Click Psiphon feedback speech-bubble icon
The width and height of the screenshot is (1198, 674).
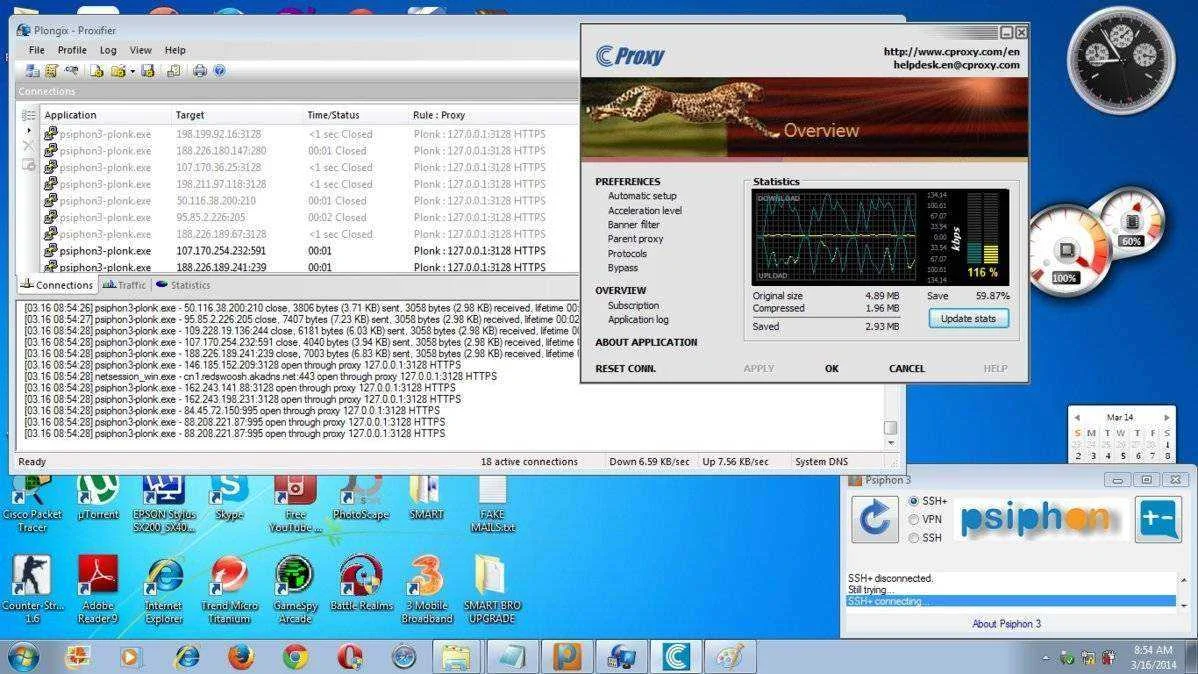pyautogui.click(x=1158, y=519)
